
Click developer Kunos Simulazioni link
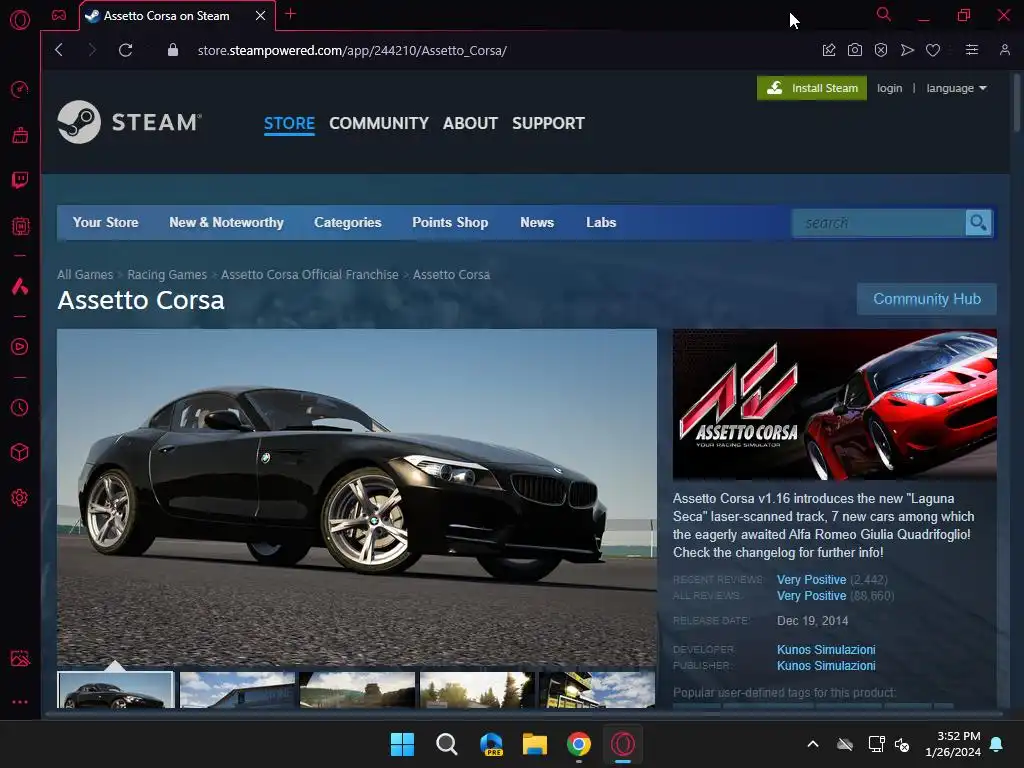pos(826,650)
